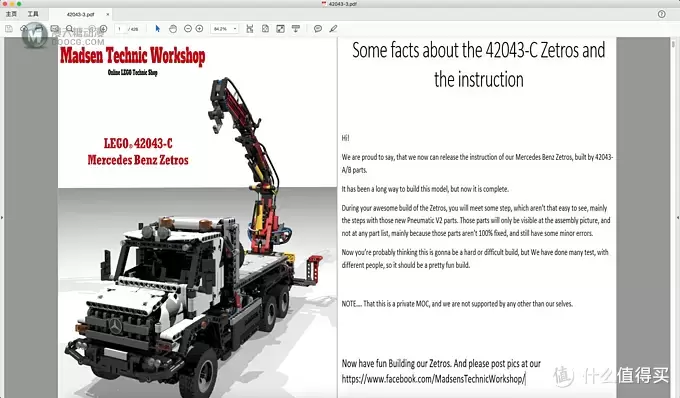Expand the left navigation pane arrow

tap(2, 217)
